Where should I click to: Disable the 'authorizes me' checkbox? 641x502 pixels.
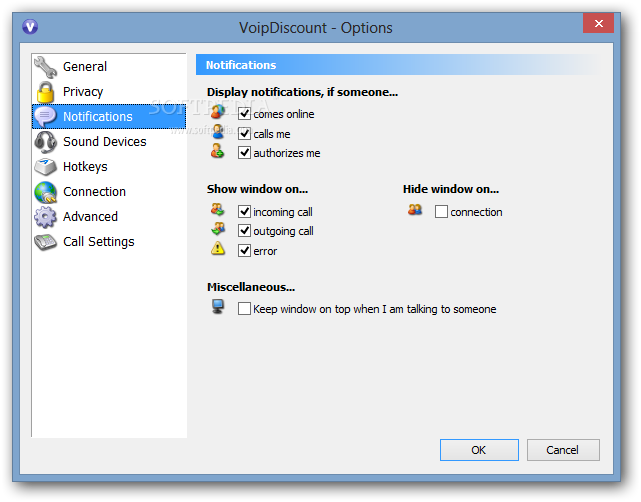pos(244,153)
